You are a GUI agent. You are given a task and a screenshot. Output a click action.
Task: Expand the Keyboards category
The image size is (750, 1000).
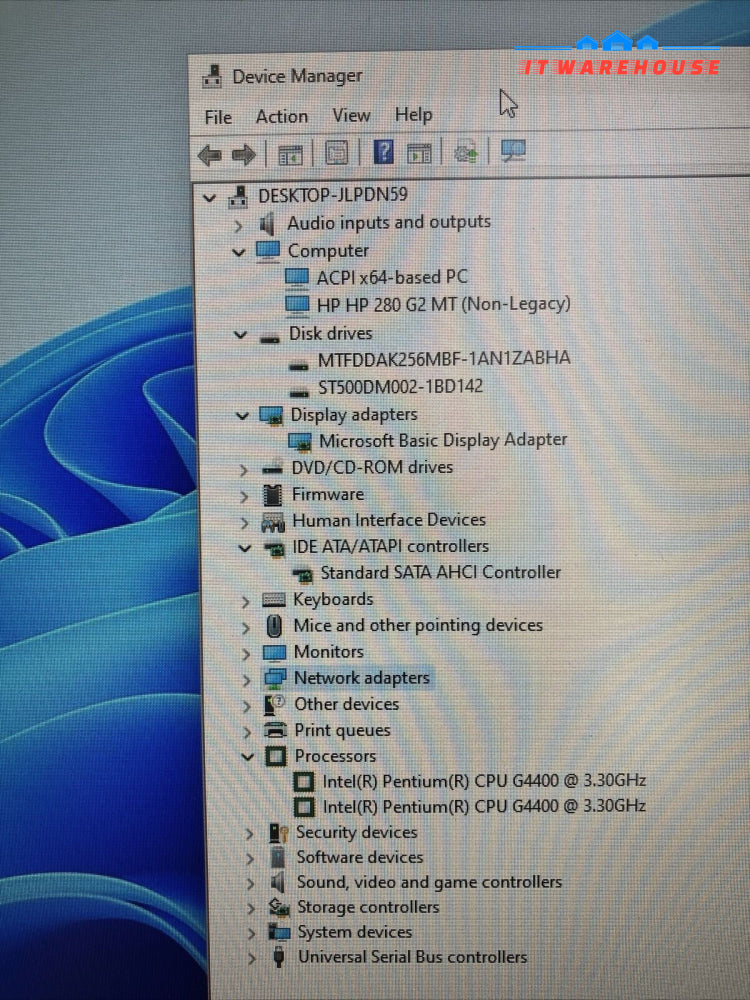(x=246, y=601)
